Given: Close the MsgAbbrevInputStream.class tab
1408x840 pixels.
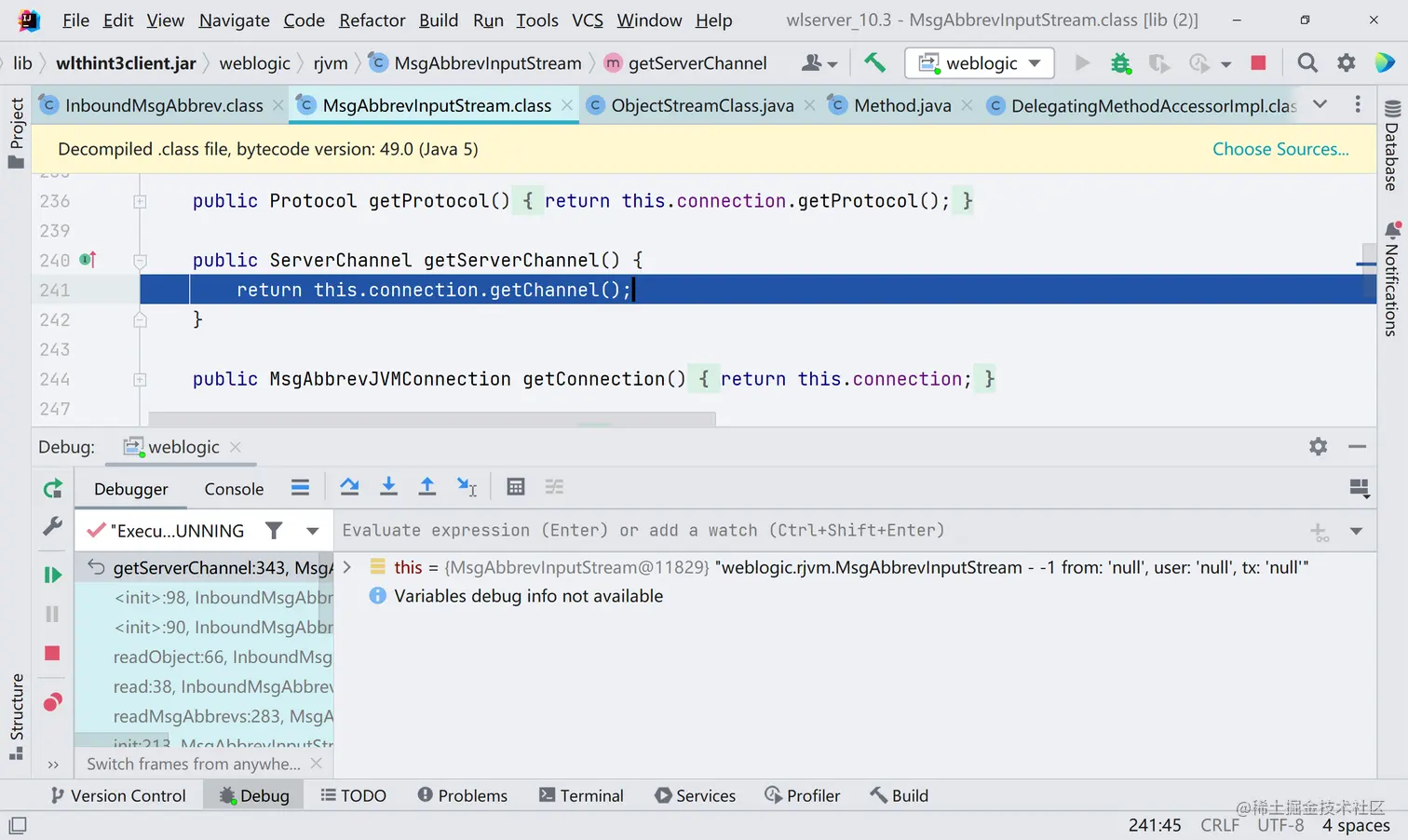Looking at the screenshot, I should (x=567, y=105).
